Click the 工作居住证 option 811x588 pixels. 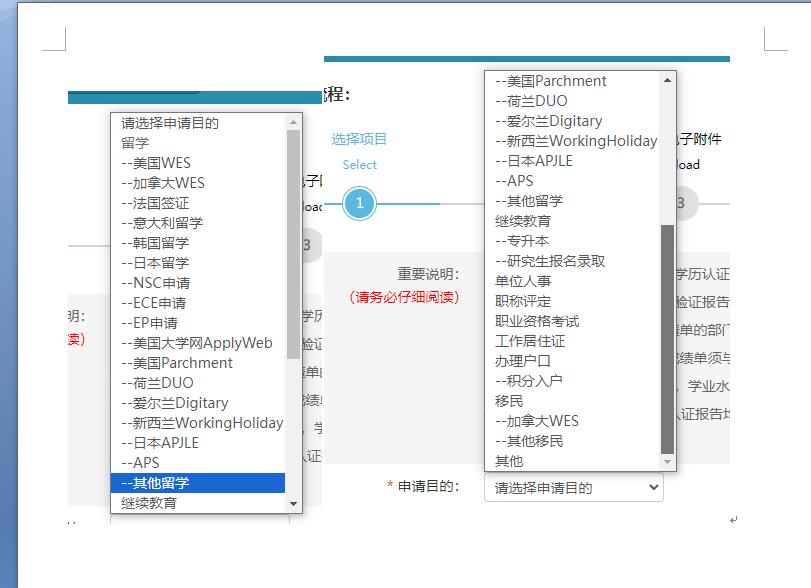click(530, 341)
